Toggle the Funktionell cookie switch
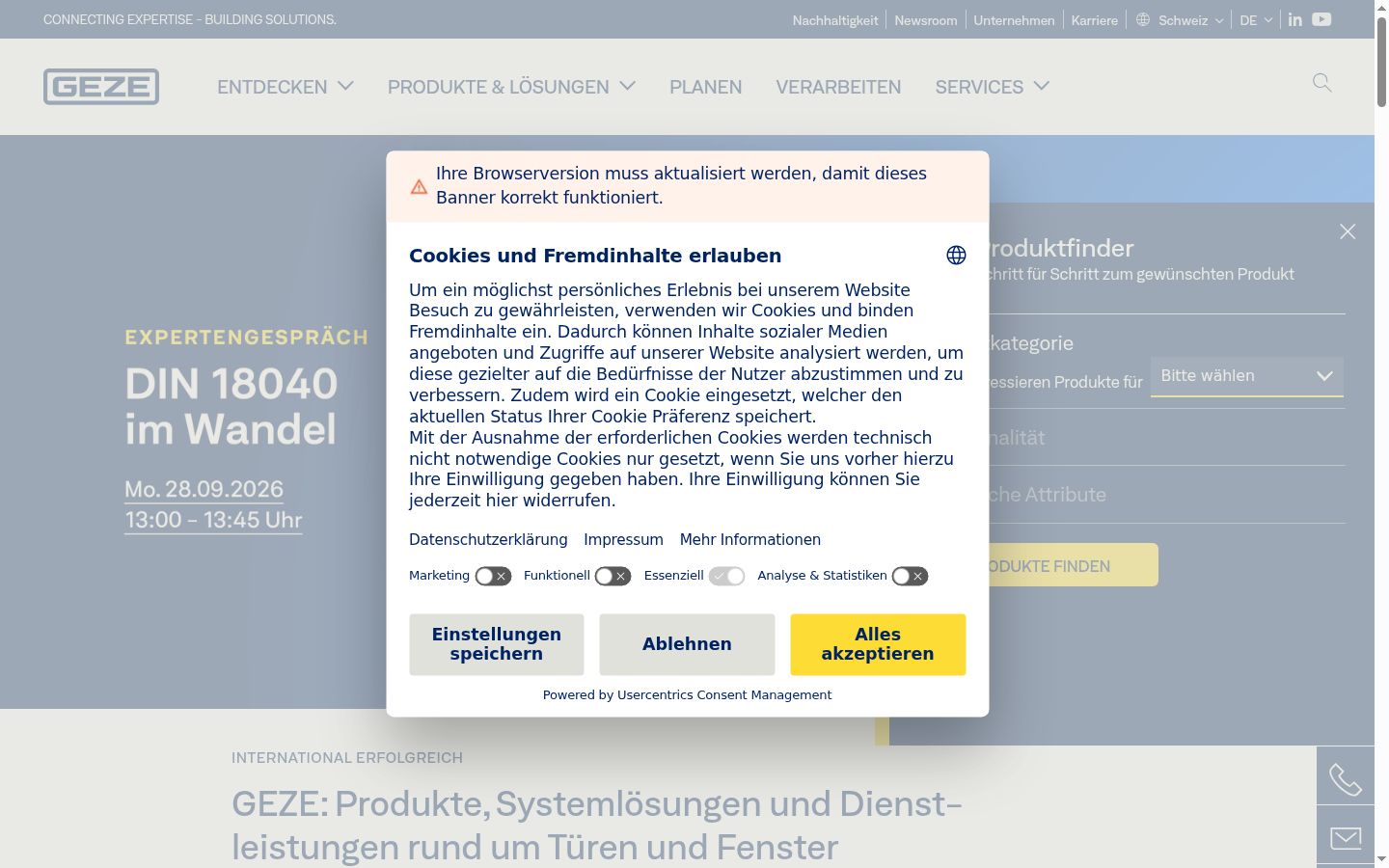The width and height of the screenshot is (1389, 868). tap(613, 577)
